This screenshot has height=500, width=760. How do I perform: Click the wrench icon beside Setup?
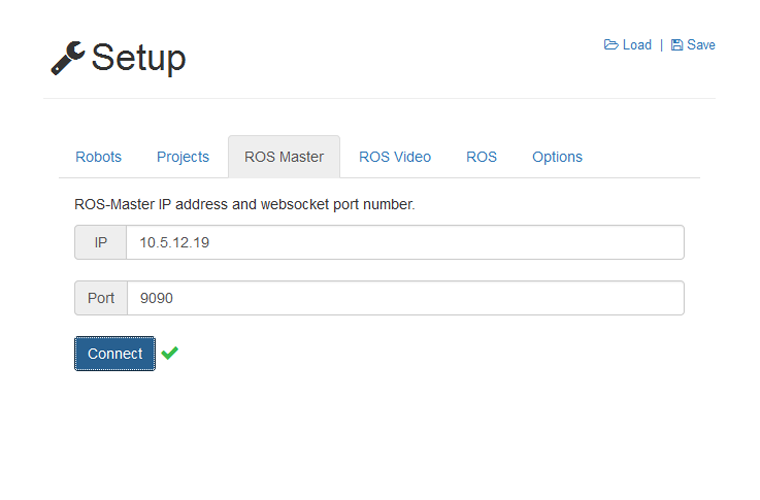pos(68,58)
